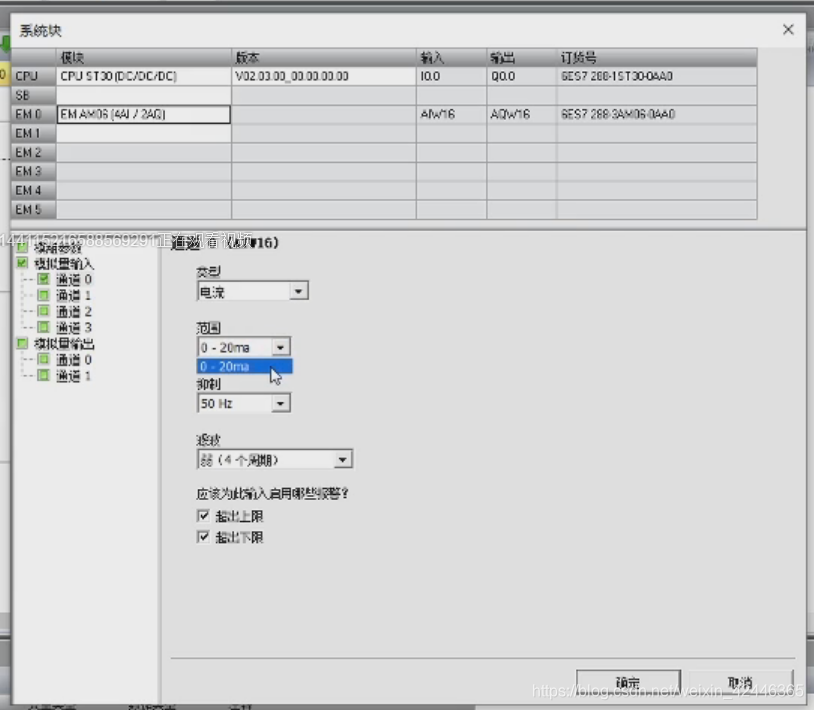The height and width of the screenshot is (710, 814).
Task: Click the green check icon beside 模拟量输入
Action: (22, 263)
